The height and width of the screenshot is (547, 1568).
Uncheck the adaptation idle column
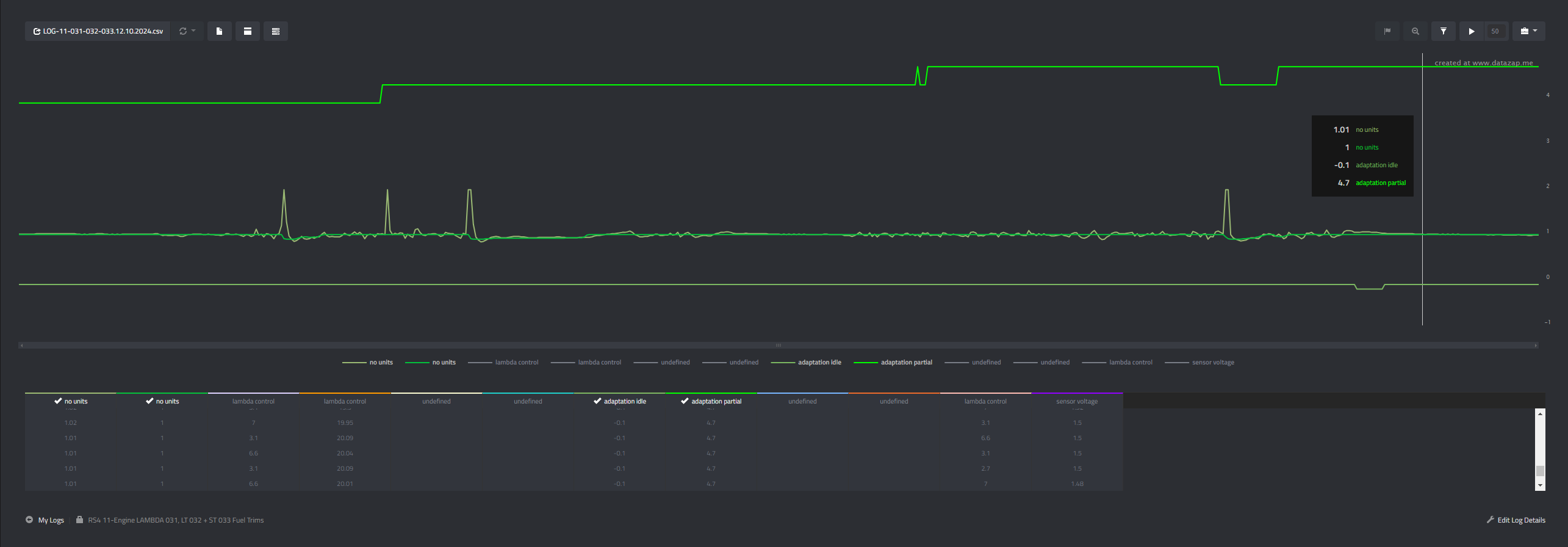click(x=619, y=401)
